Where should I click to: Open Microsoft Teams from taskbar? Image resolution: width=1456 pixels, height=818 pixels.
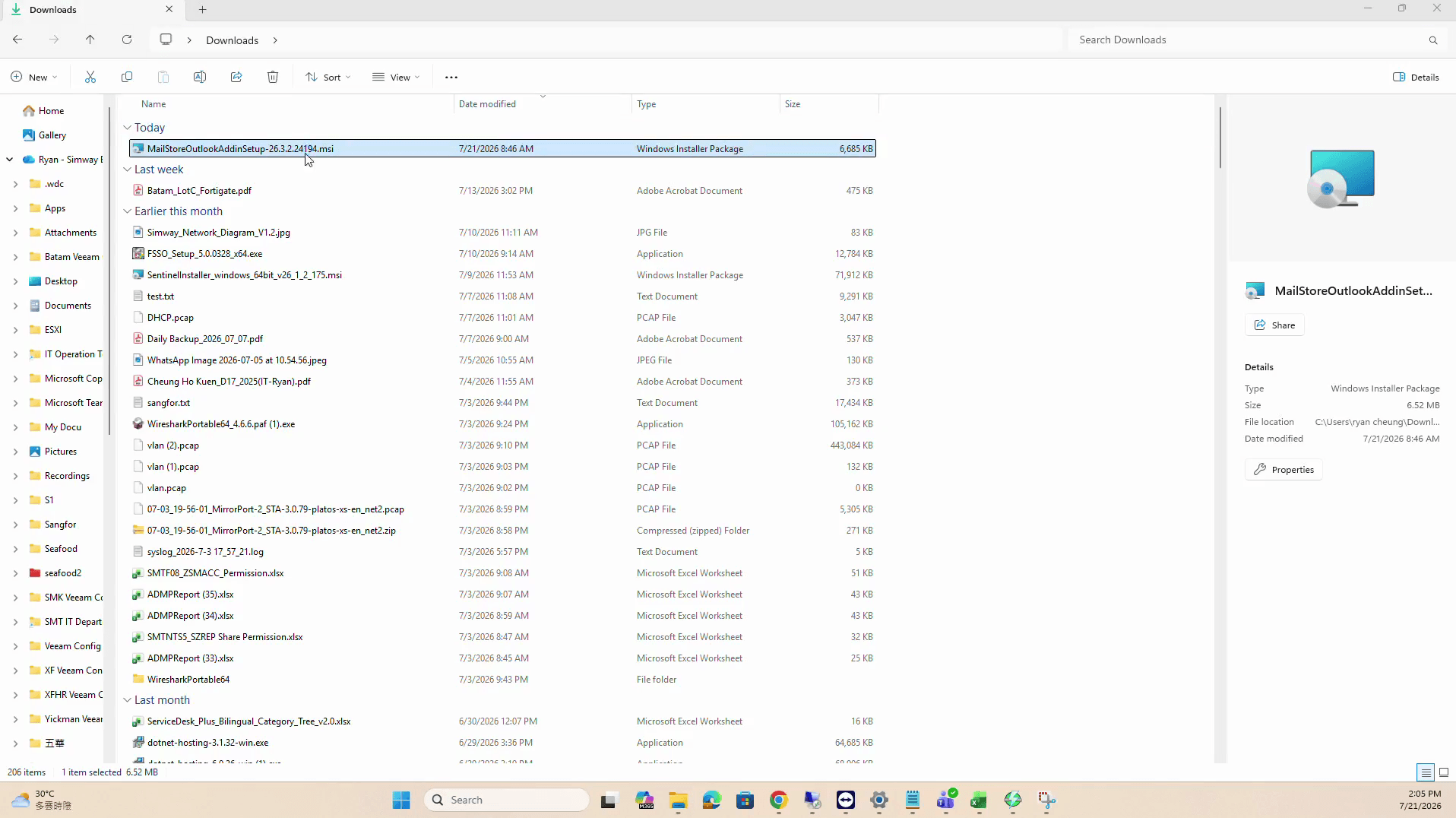[x=945, y=800]
